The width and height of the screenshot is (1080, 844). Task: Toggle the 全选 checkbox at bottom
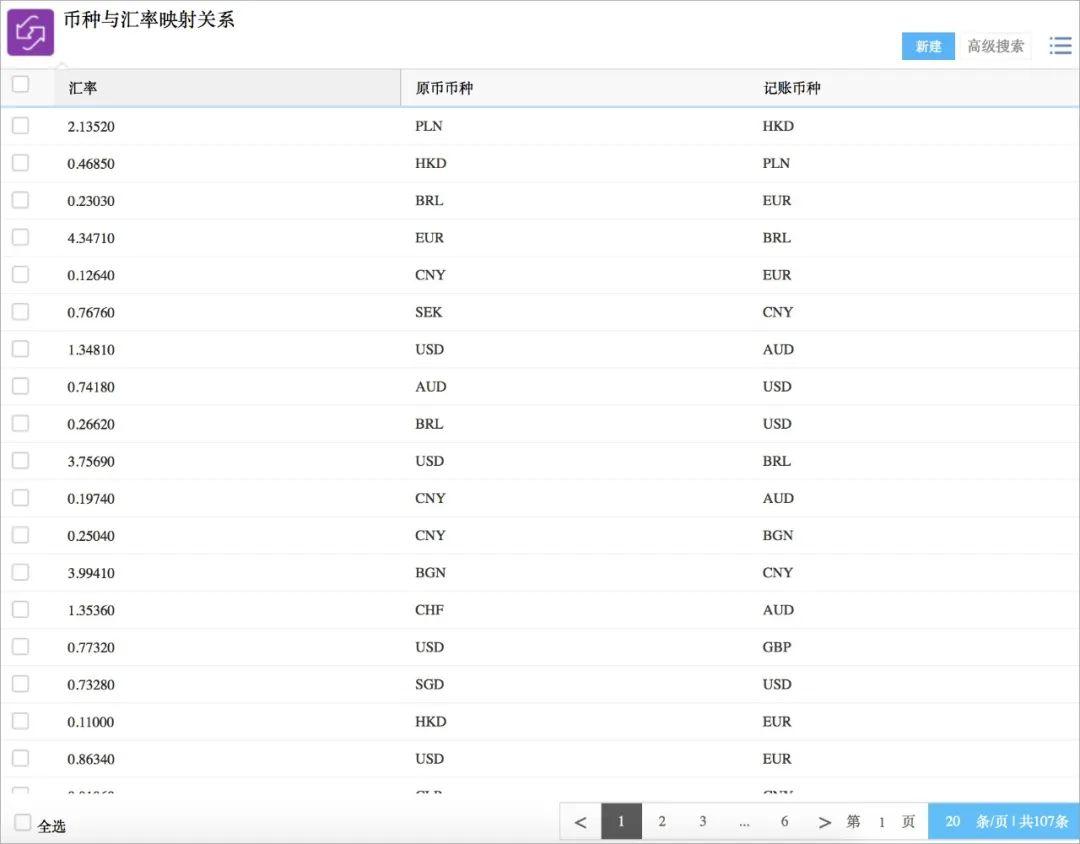[23, 823]
